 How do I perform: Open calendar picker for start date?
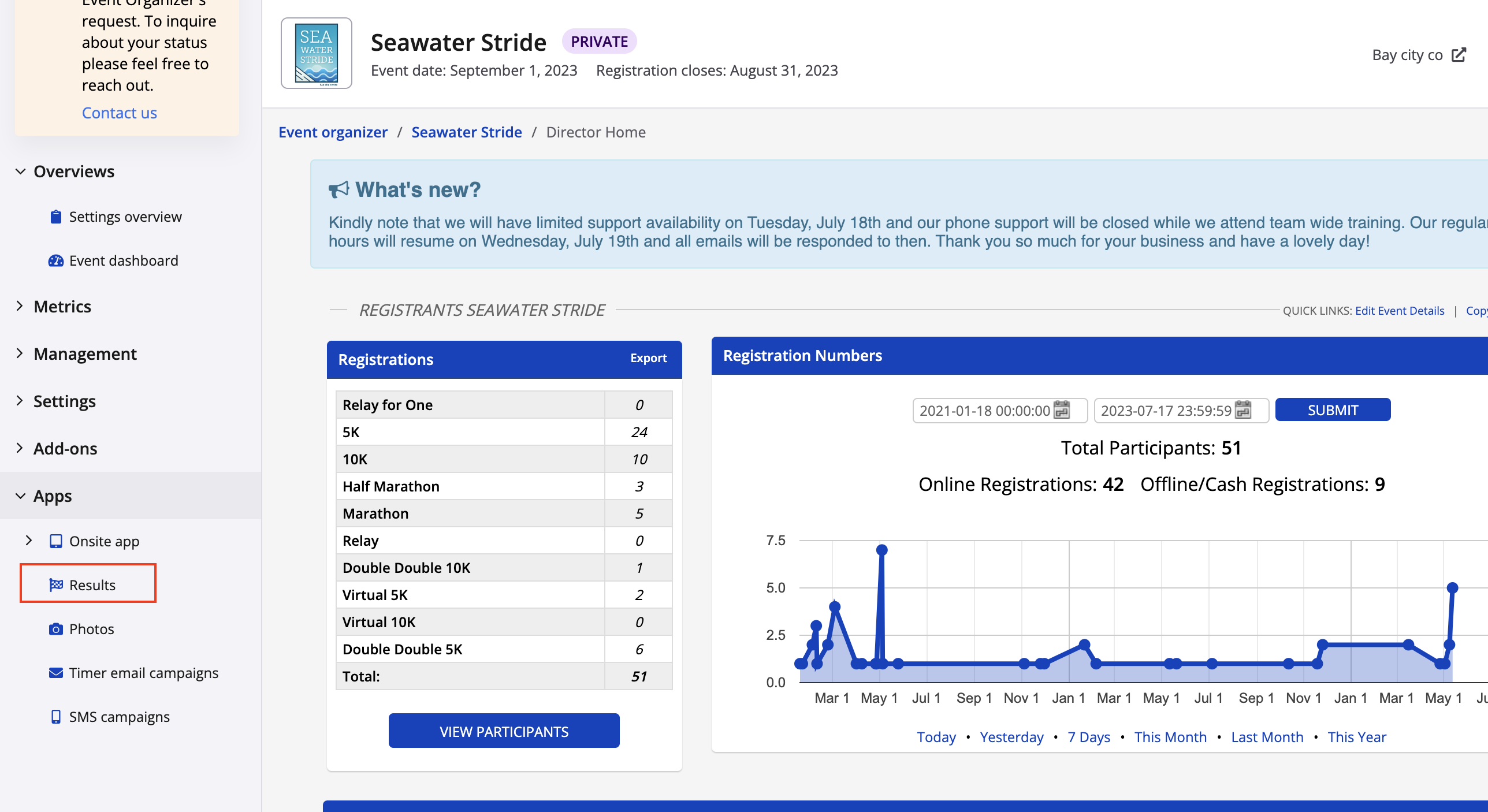(1062, 410)
